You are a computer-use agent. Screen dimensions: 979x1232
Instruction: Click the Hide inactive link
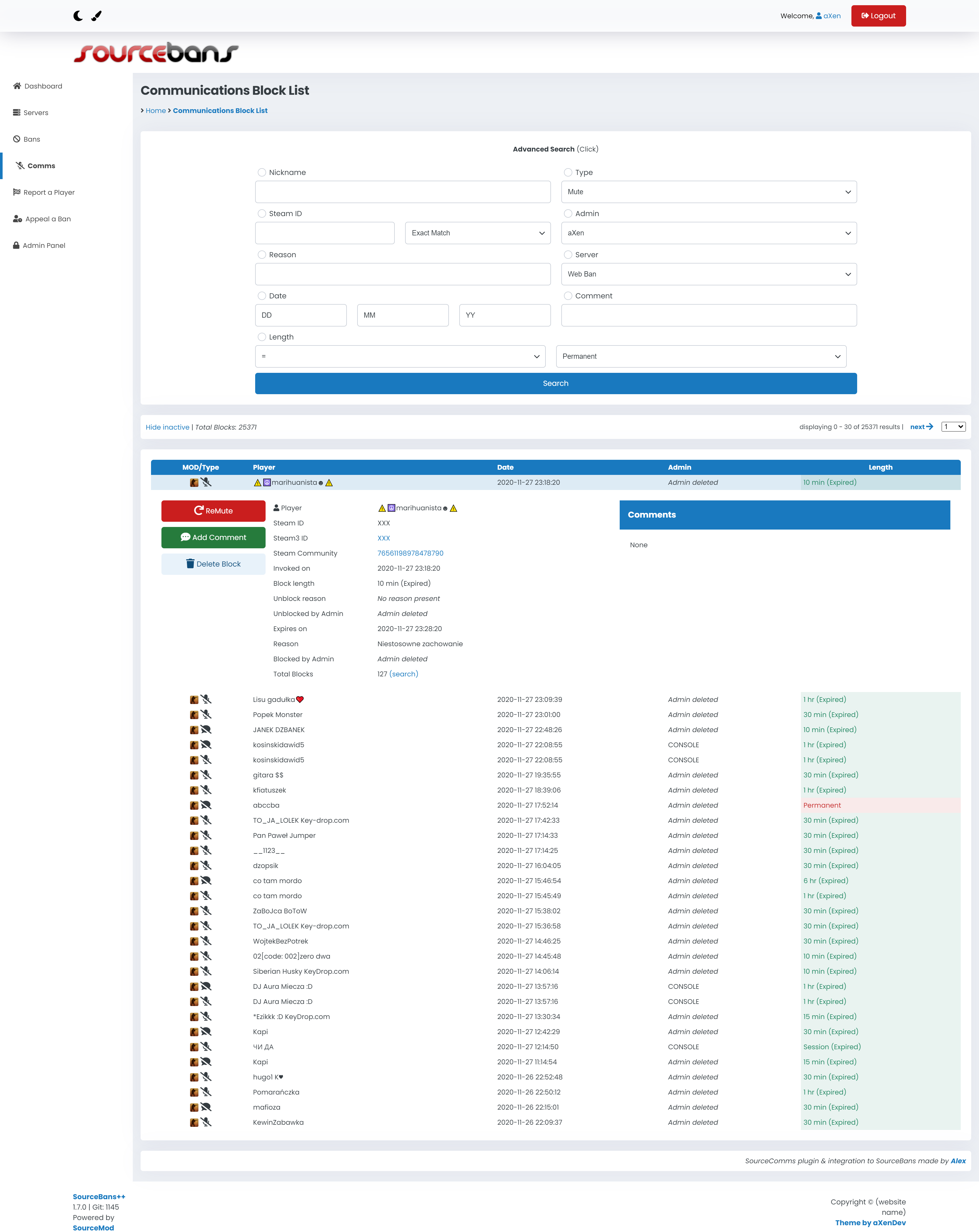click(167, 428)
